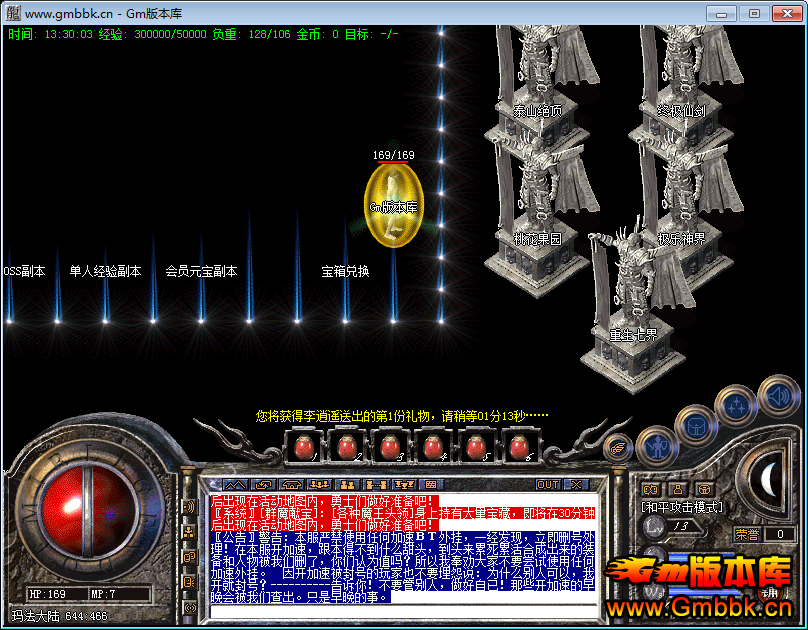808x630 pixels.
Task: Open the character status round button
Action: [x=657, y=445]
